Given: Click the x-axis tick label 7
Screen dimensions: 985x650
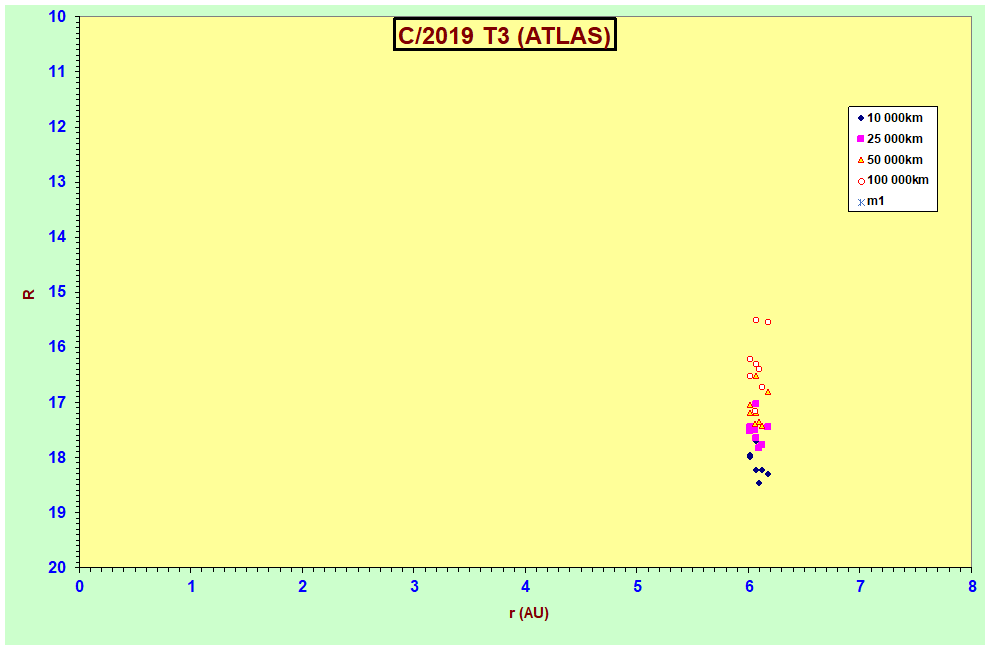Looking at the screenshot, I should coord(861,587).
